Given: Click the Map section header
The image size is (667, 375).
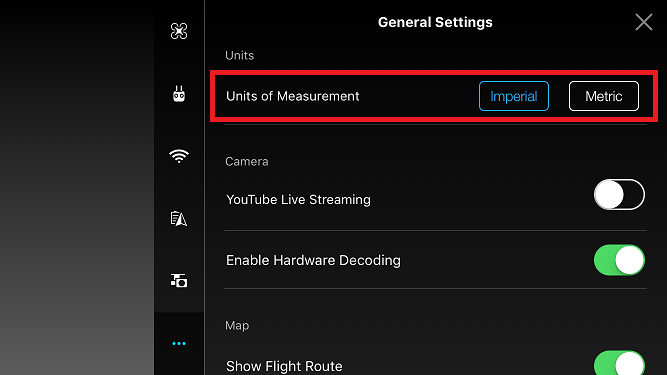Looking at the screenshot, I should coord(237,326).
